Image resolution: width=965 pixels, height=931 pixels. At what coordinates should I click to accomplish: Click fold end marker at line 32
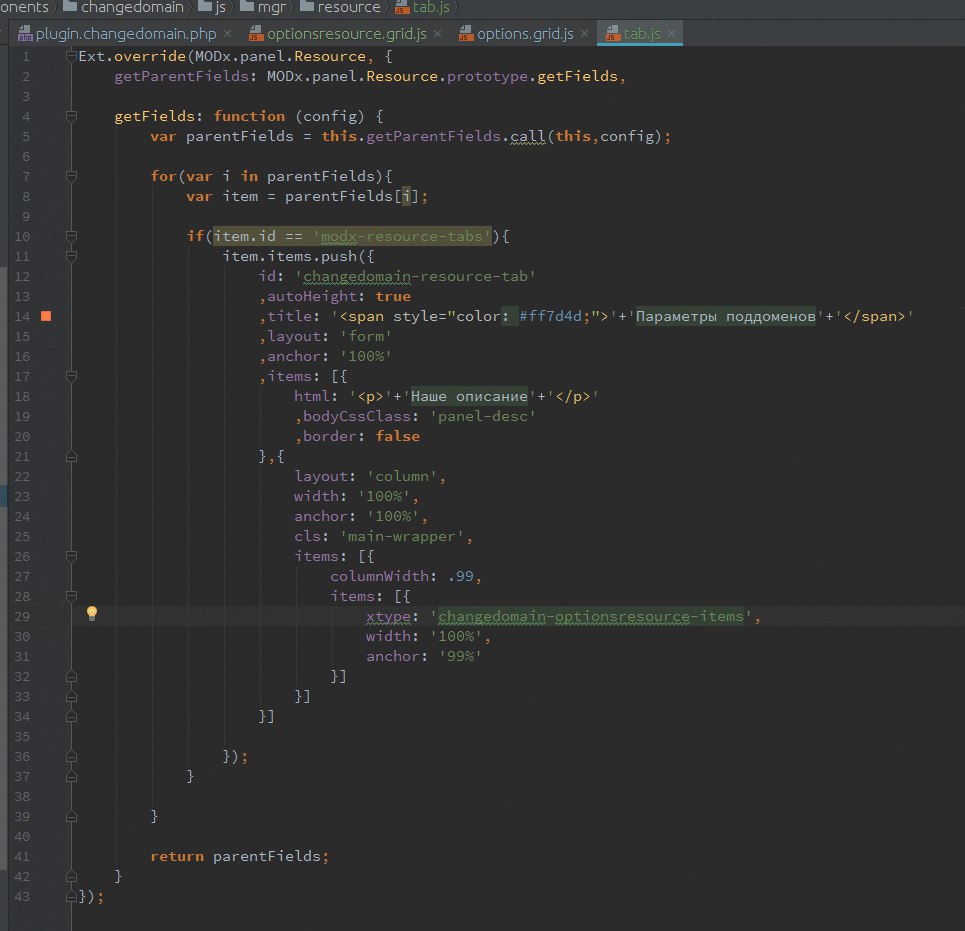coord(71,676)
